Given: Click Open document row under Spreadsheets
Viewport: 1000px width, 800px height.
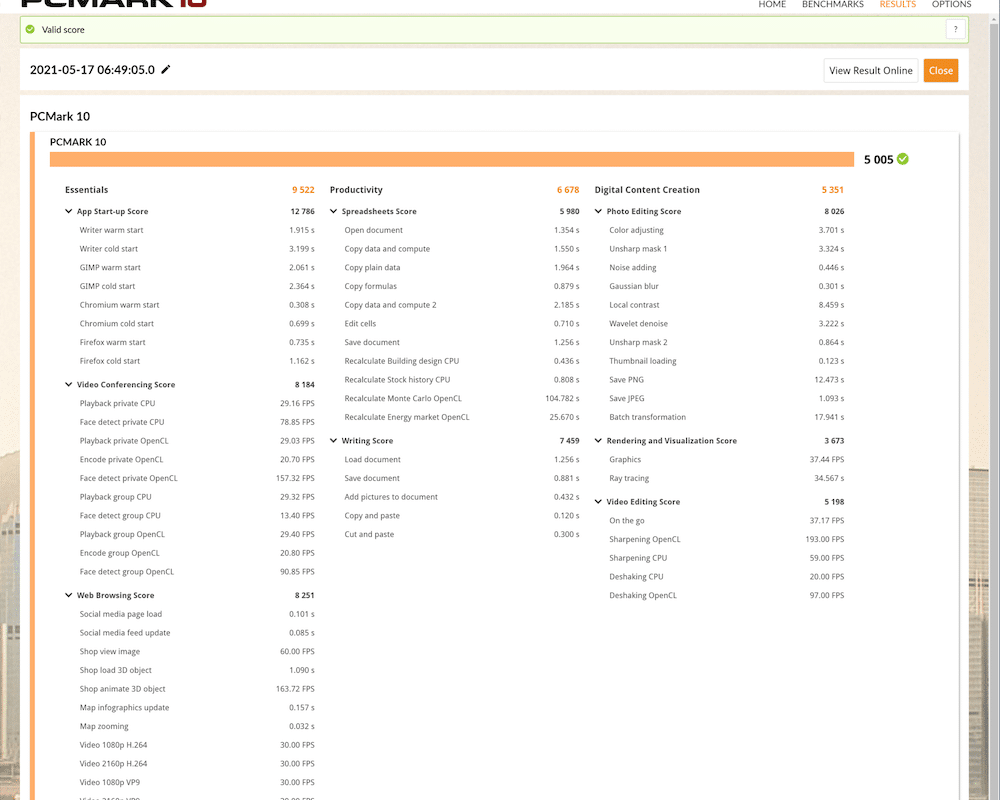Looking at the screenshot, I should (462, 230).
